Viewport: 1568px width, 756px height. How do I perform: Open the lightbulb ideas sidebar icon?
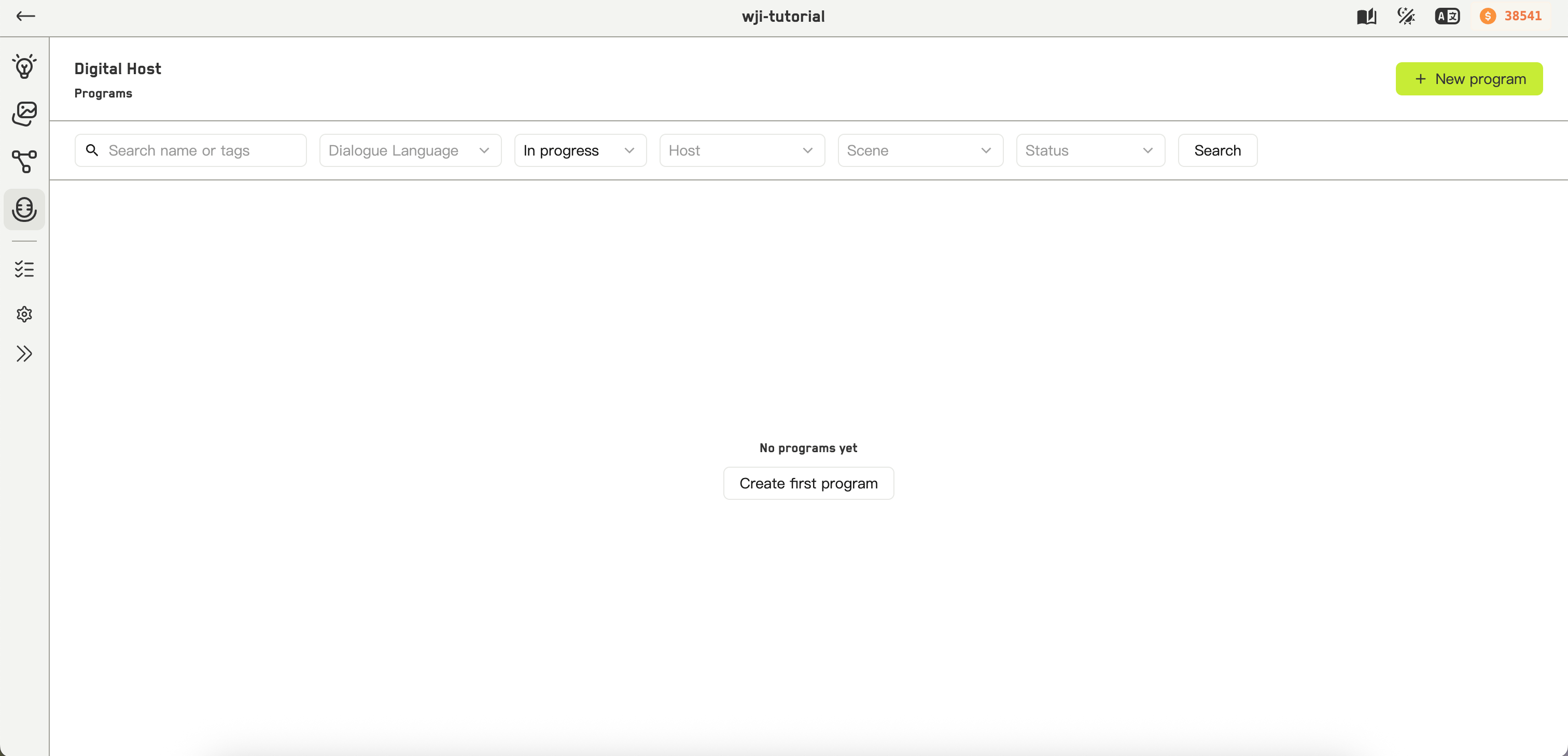coord(24,66)
